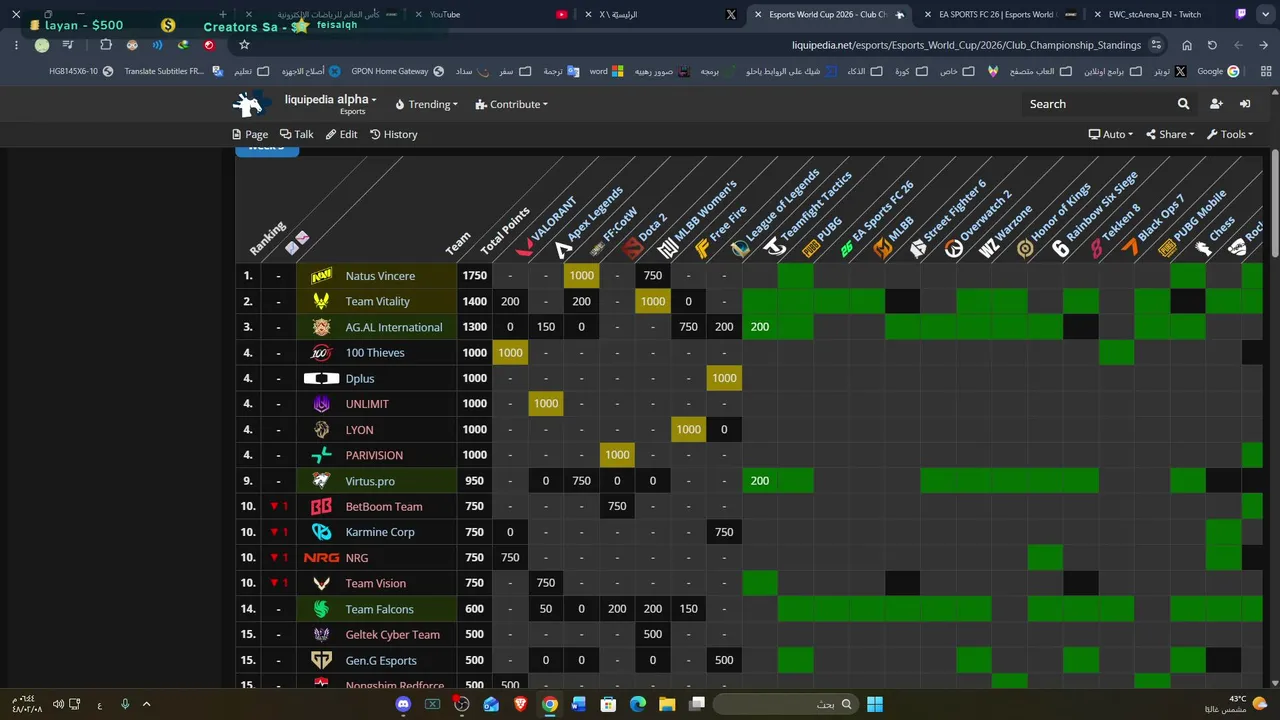Click the create account icon

pos(1216,104)
